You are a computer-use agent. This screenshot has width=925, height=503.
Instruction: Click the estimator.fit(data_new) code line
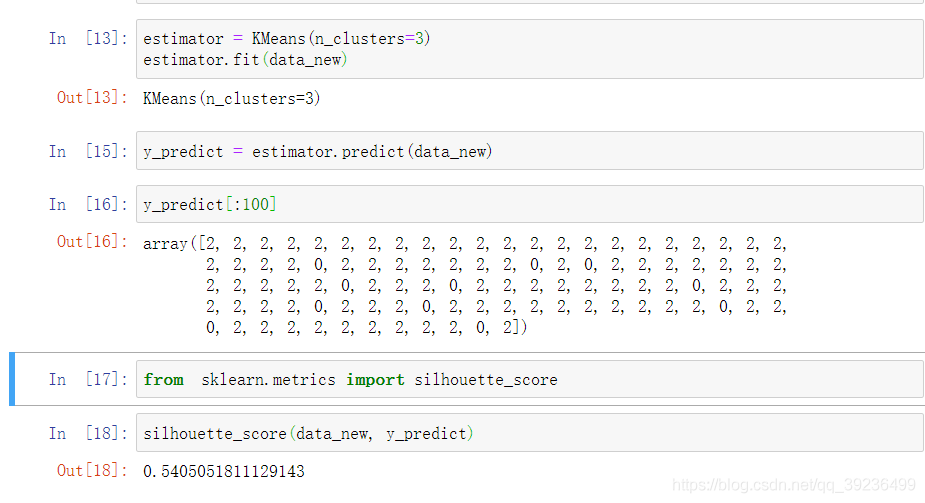245,60
